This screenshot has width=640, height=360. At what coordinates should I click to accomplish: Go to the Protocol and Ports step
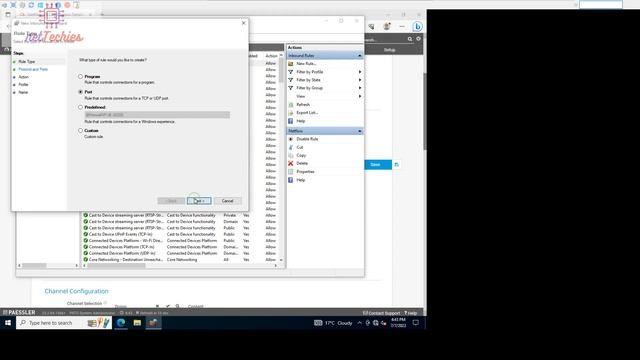(x=33, y=69)
